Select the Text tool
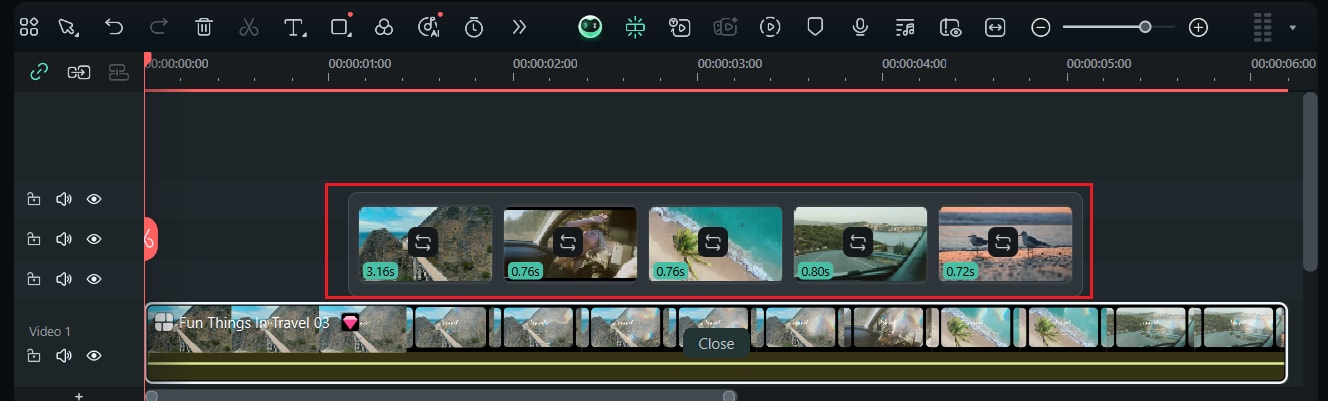This screenshot has height=401, width=1328. click(x=295, y=28)
